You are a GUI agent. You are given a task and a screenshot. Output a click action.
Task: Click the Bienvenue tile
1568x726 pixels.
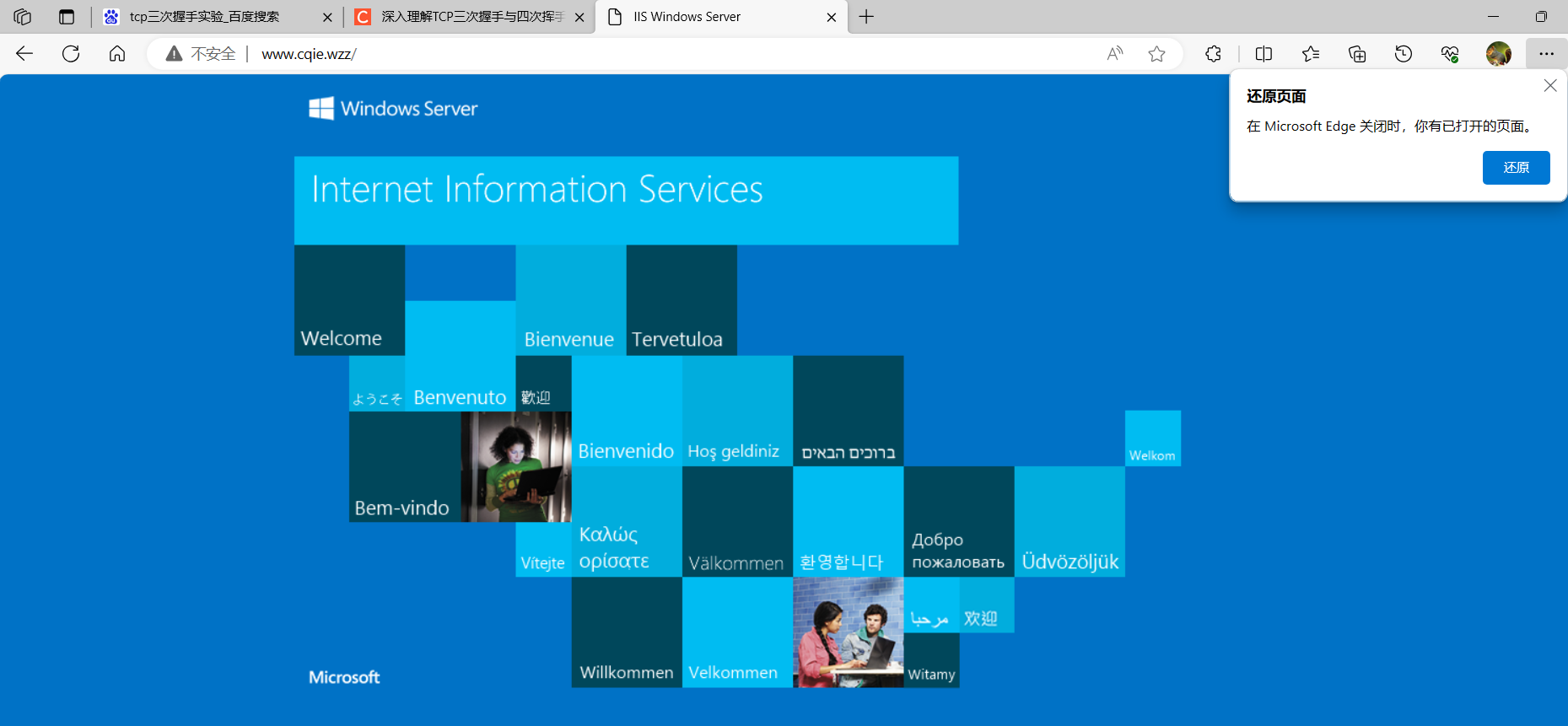tap(571, 300)
